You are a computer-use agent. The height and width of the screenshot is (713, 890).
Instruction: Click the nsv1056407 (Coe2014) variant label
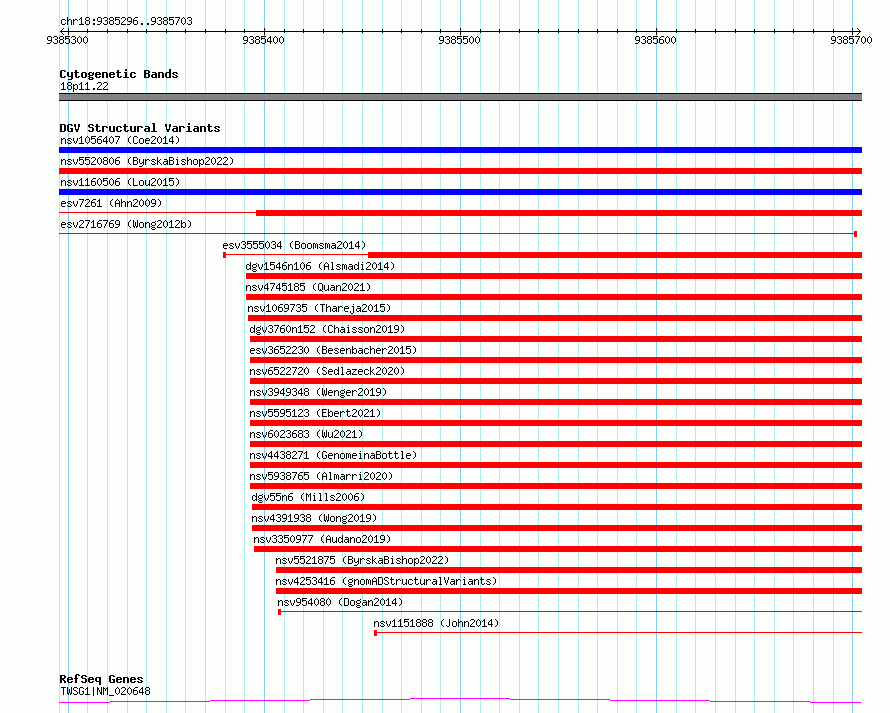tap(120, 140)
